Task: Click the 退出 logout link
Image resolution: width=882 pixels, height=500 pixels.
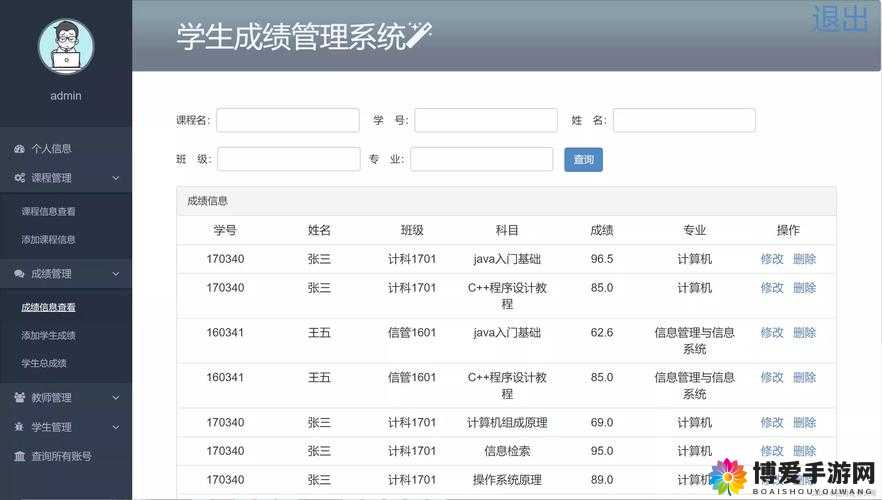Action: click(x=840, y=19)
